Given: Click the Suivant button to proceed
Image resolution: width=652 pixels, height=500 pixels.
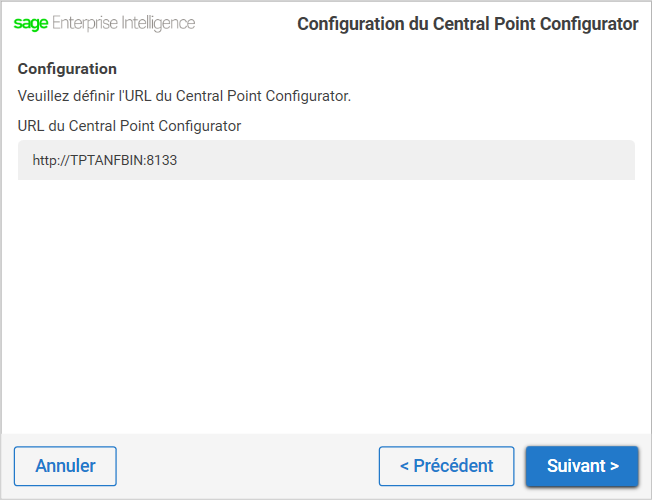Looking at the screenshot, I should click(582, 466).
